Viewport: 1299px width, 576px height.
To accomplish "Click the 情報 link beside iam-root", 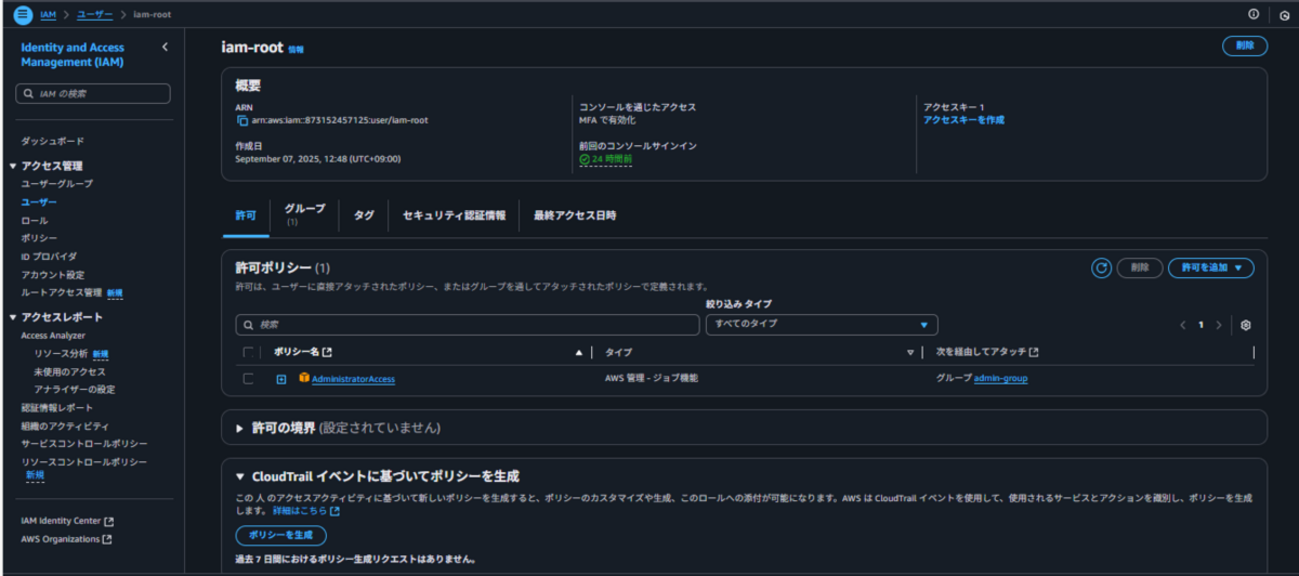I will click(296, 49).
